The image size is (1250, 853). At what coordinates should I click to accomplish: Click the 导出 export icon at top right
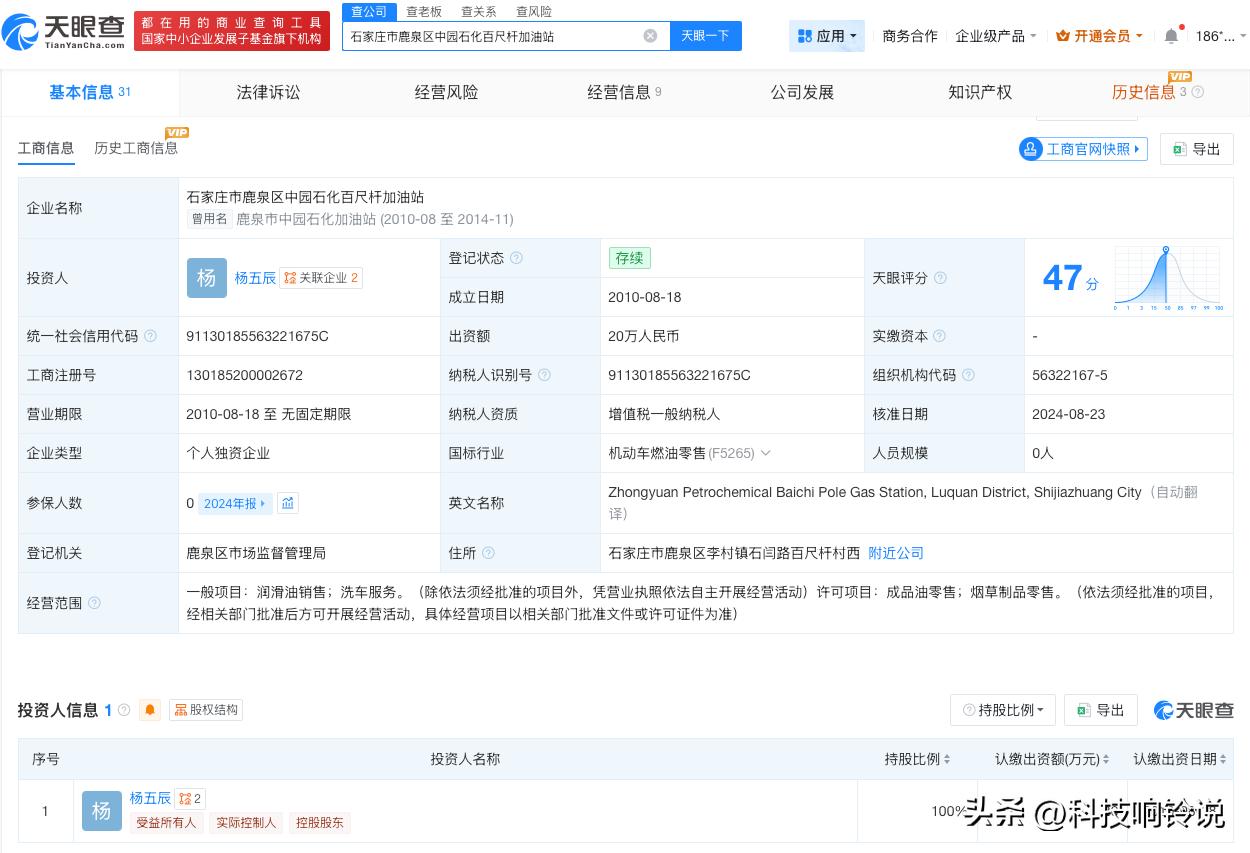click(1196, 148)
